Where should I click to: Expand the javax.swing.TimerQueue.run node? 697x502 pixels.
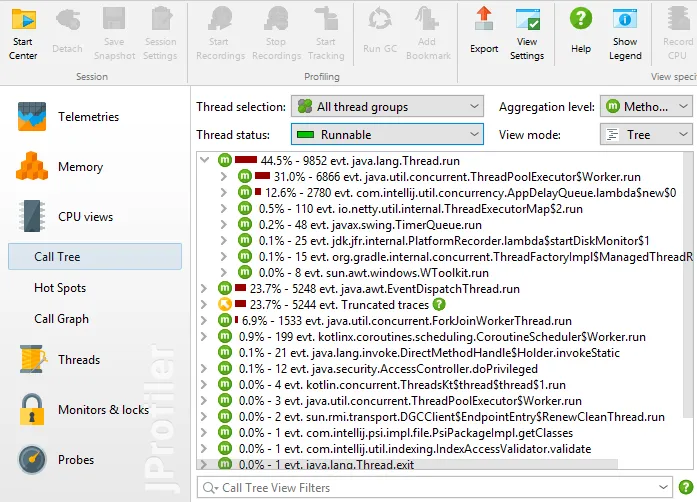[x=224, y=225]
